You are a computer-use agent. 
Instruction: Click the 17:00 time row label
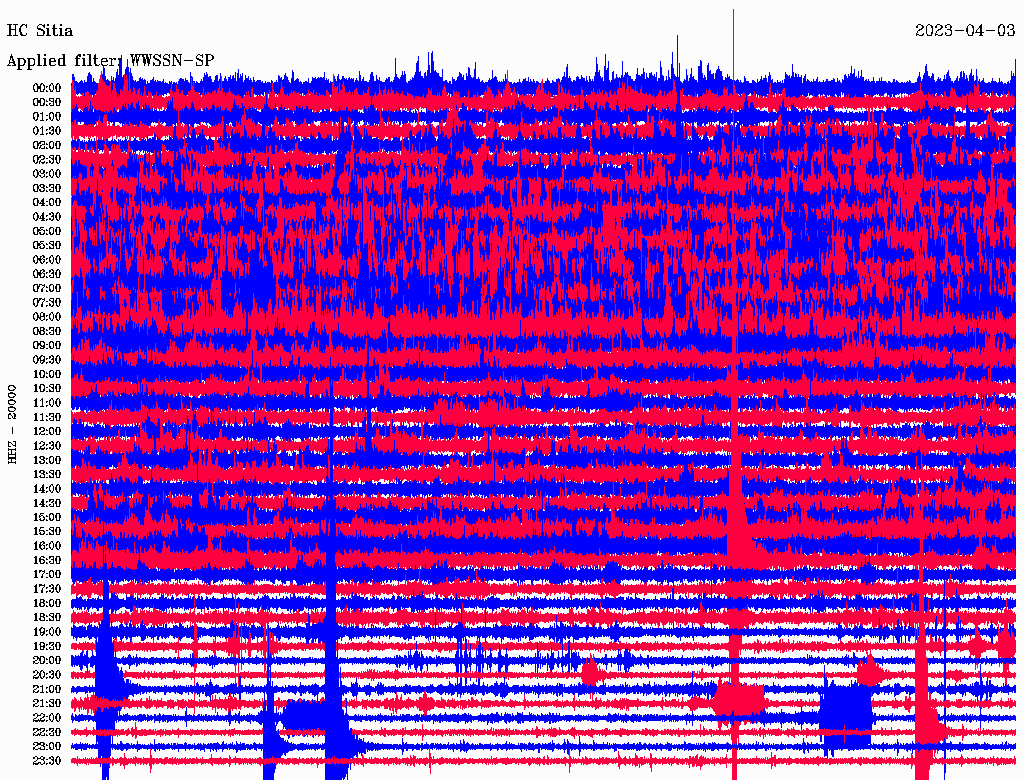[47, 574]
